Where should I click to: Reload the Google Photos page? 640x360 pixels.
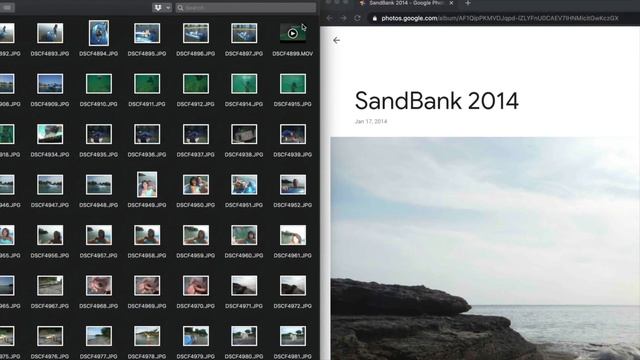click(x=357, y=18)
